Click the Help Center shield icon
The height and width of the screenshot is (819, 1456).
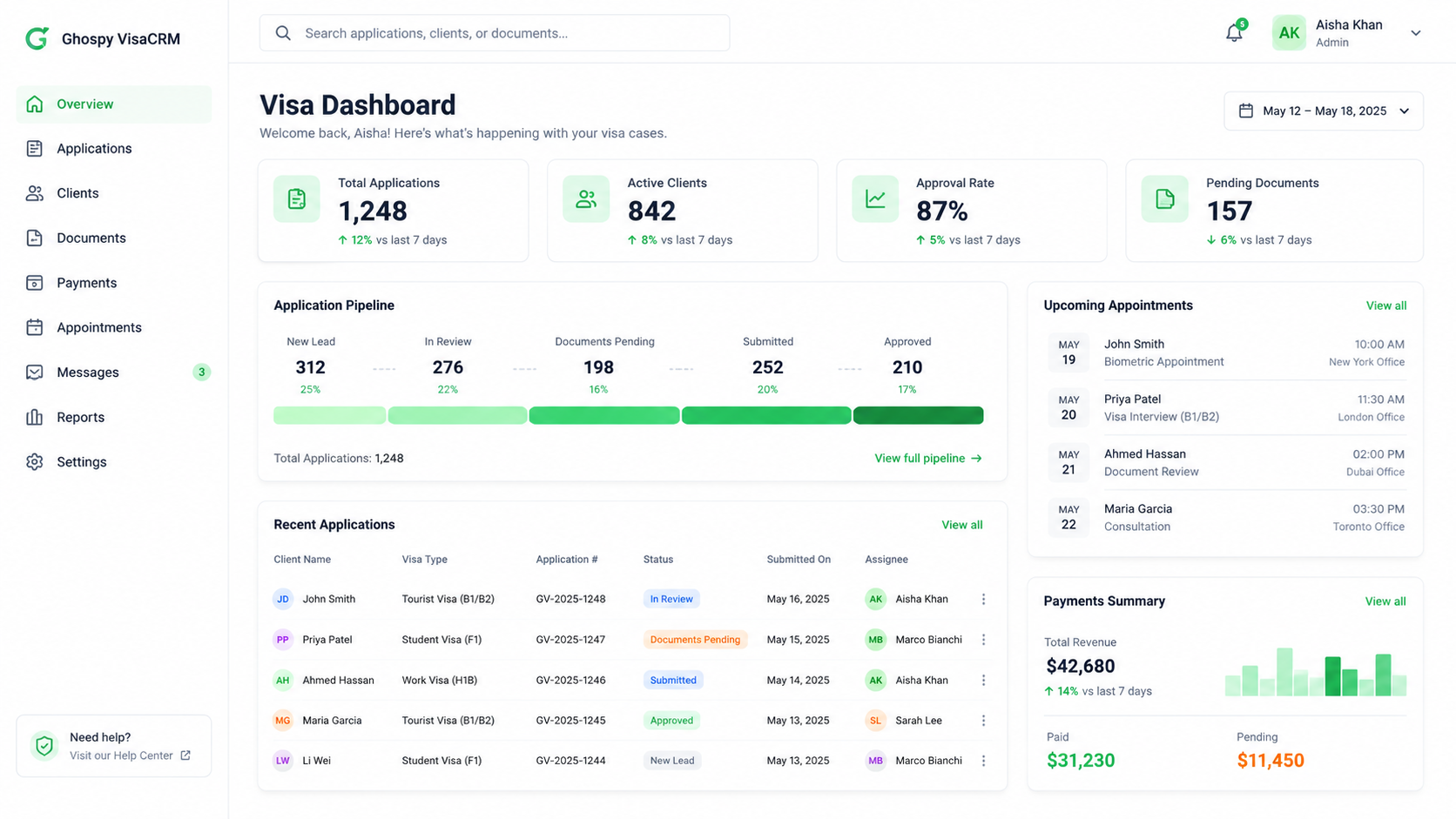pyautogui.click(x=44, y=746)
